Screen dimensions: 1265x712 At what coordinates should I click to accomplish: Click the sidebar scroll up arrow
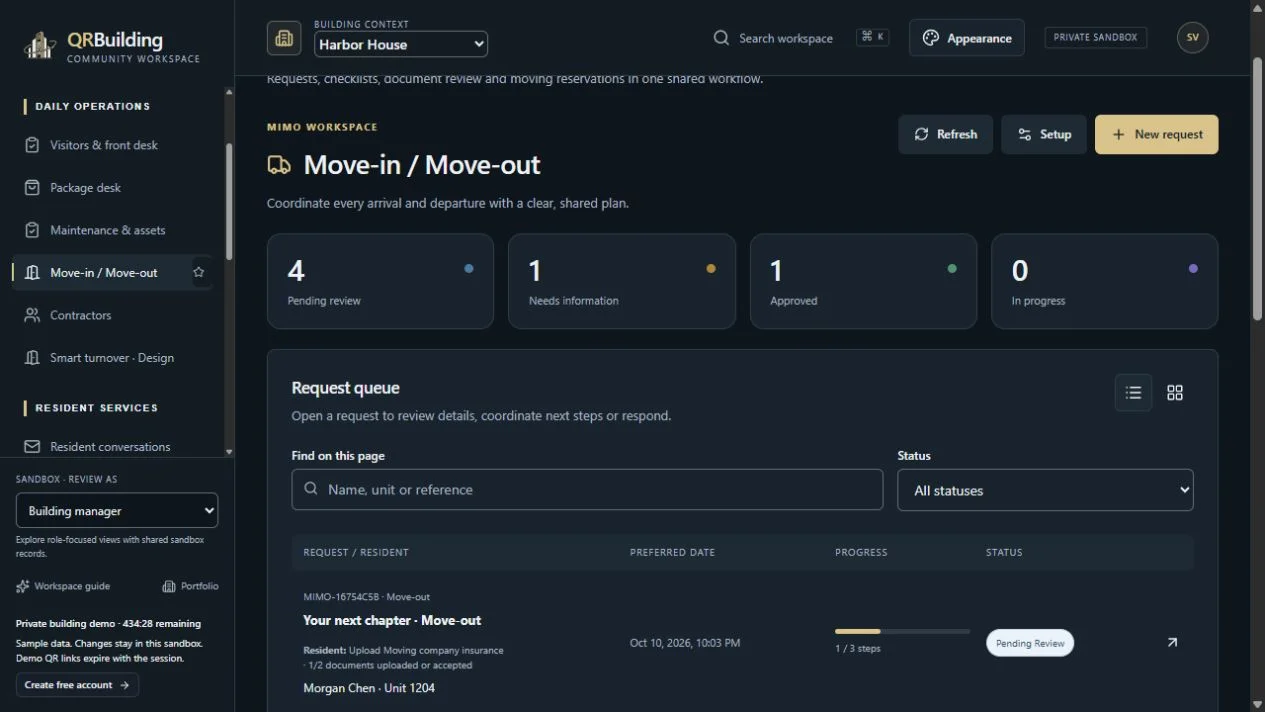[x=229, y=92]
